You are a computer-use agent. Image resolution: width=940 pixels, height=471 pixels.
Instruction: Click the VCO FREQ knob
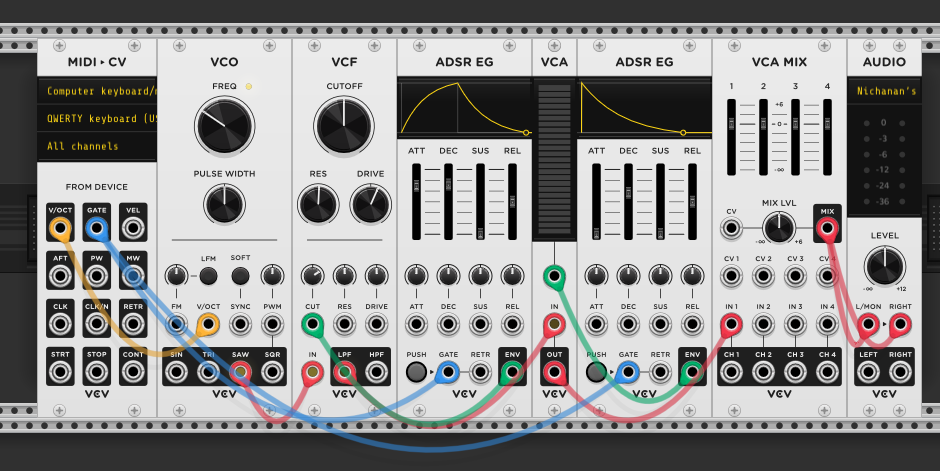224,126
